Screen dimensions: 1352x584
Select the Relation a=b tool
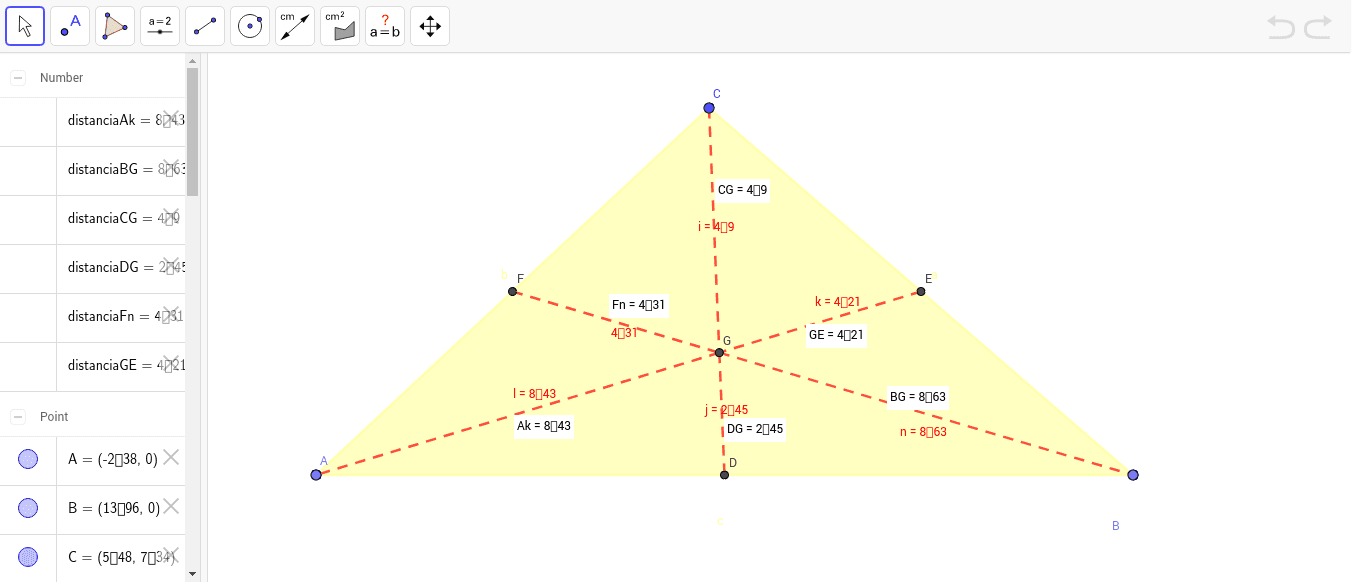tap(385, 26)
